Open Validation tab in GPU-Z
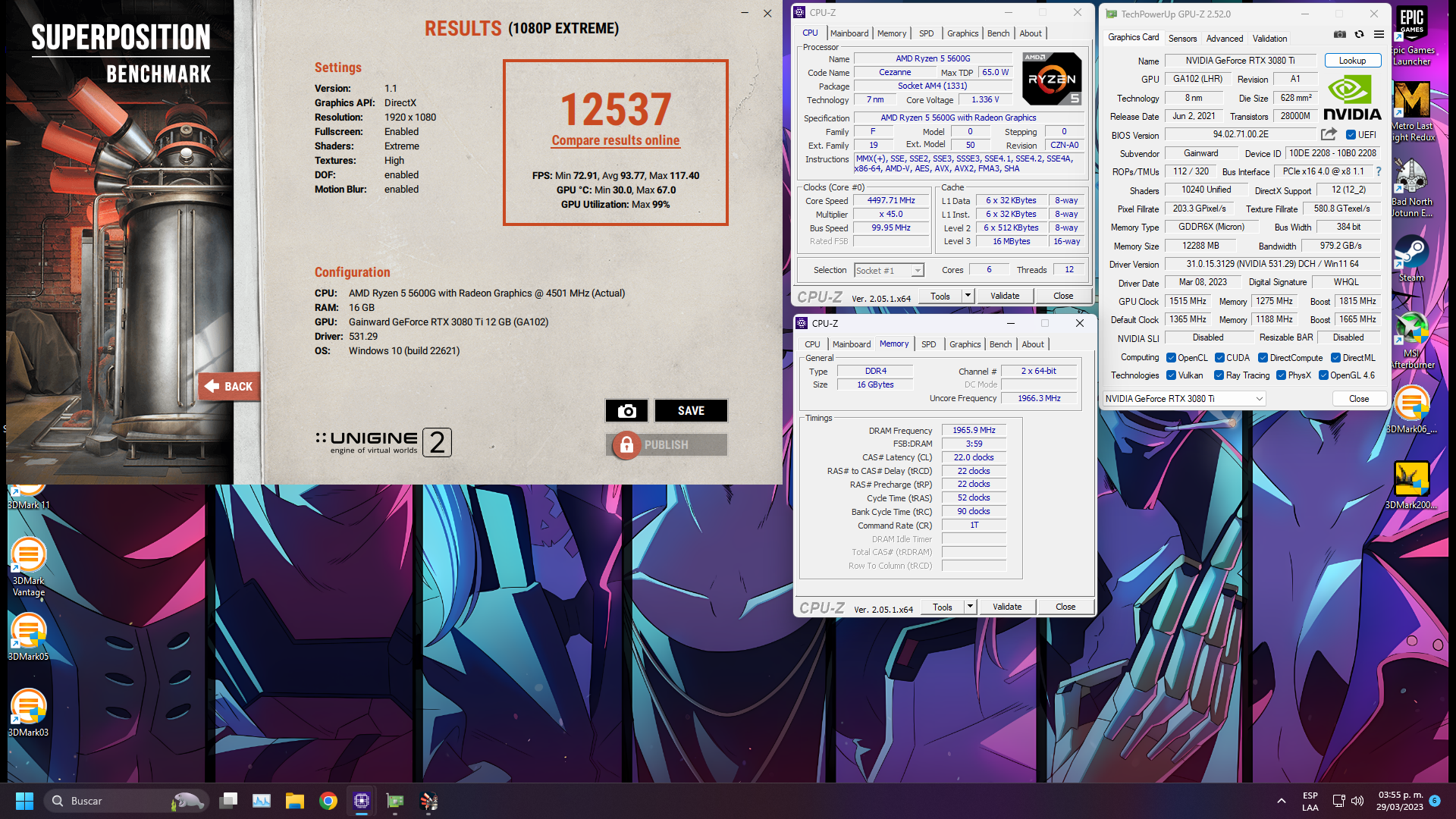The height and width of the screenshot is (819, 1456). 1269,39
